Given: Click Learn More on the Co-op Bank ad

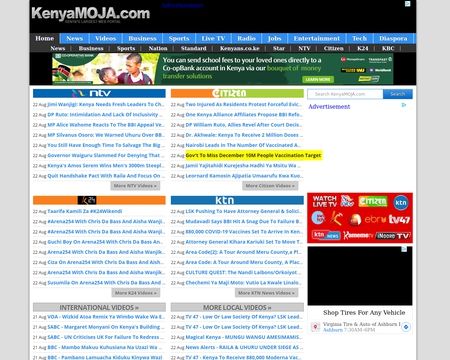Looking at the screenshot, I should [318, 79].
